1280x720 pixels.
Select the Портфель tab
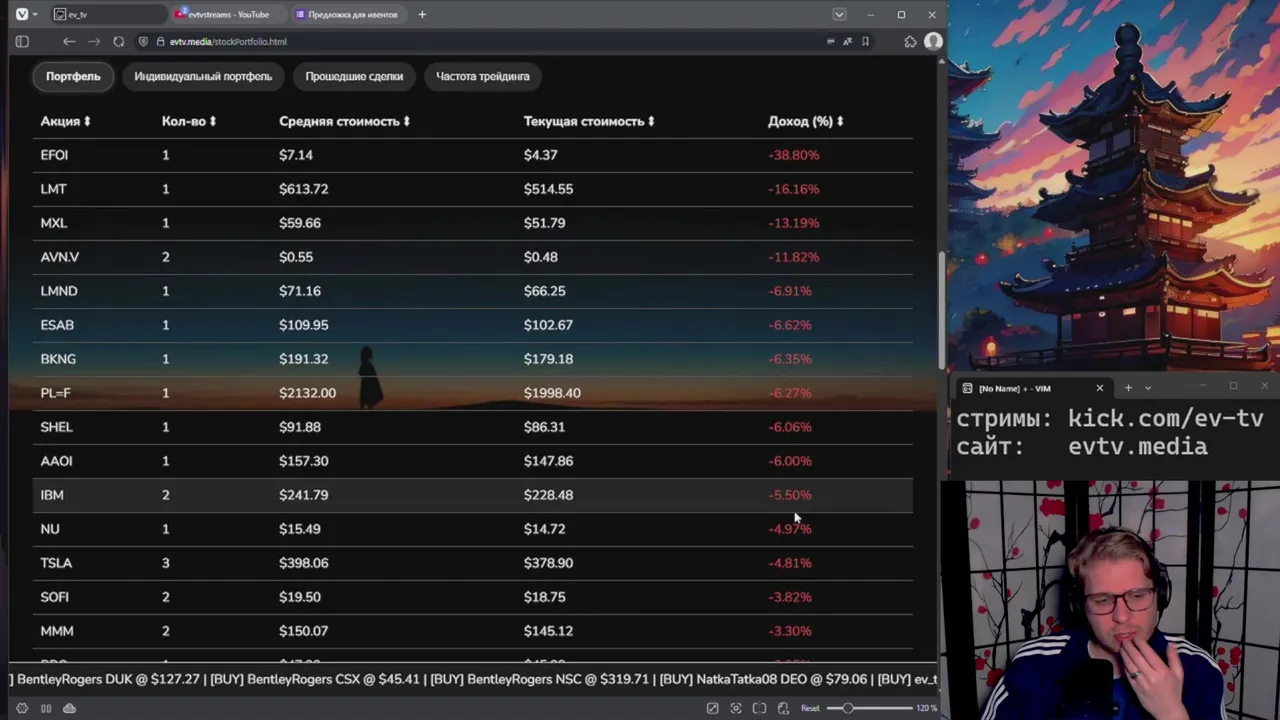pyautogui.click(x=73, y=76)
